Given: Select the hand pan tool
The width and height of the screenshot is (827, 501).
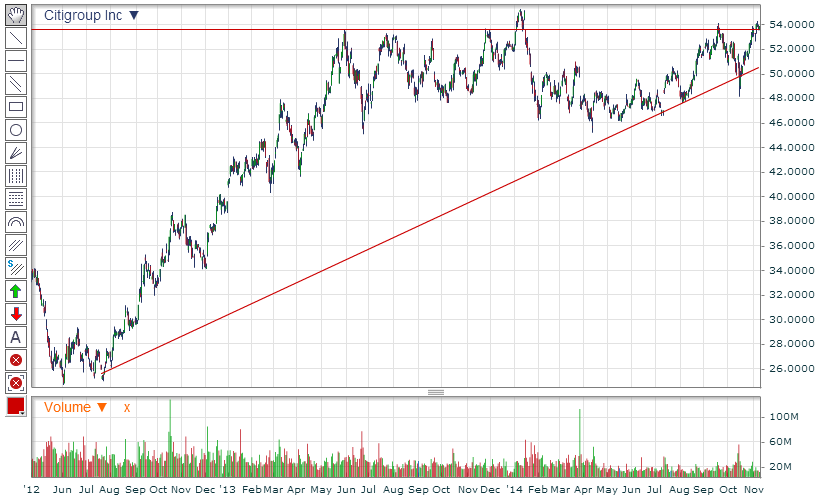Looking at the screenshot, I should click(x=16, y=15).
